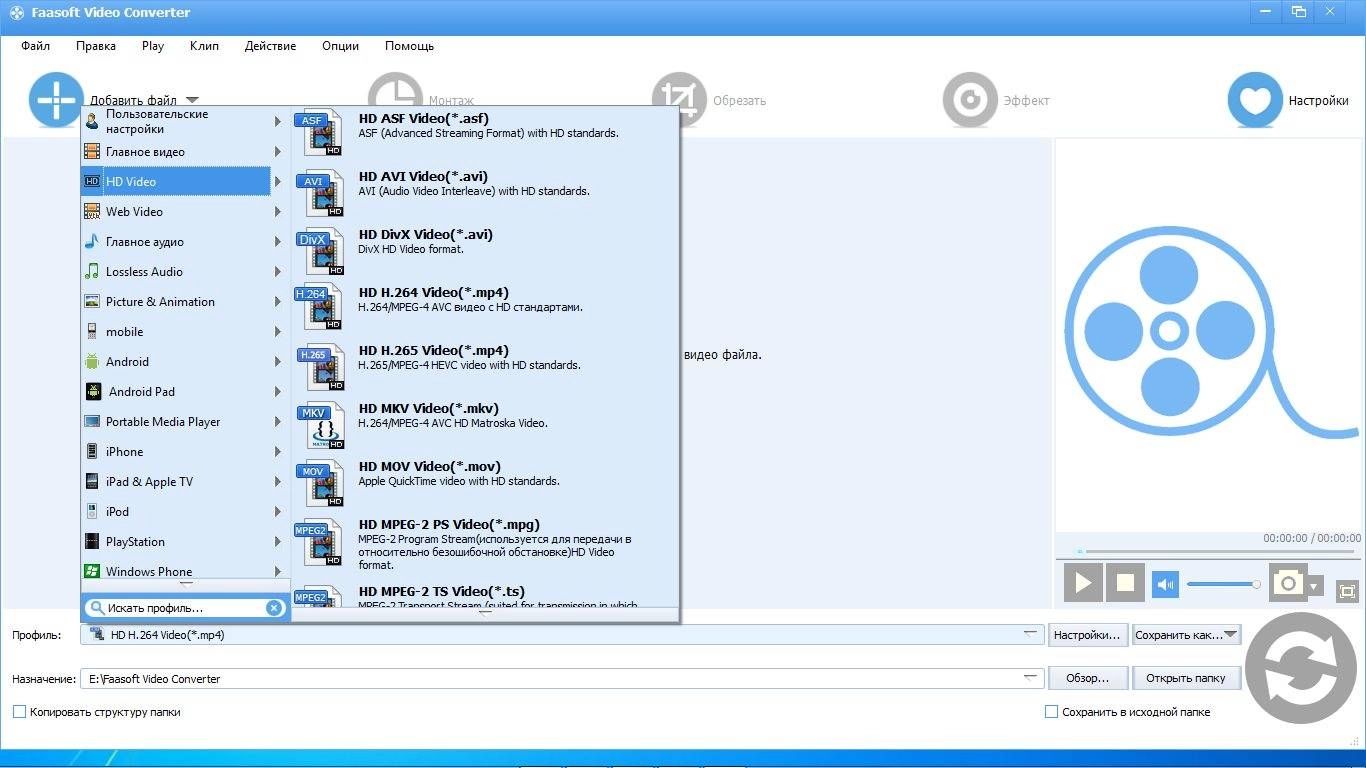Clear the profile search with the X icon
Image resolution: width=1366 pixels, height=768 pixels.
(x=274, y=608)
